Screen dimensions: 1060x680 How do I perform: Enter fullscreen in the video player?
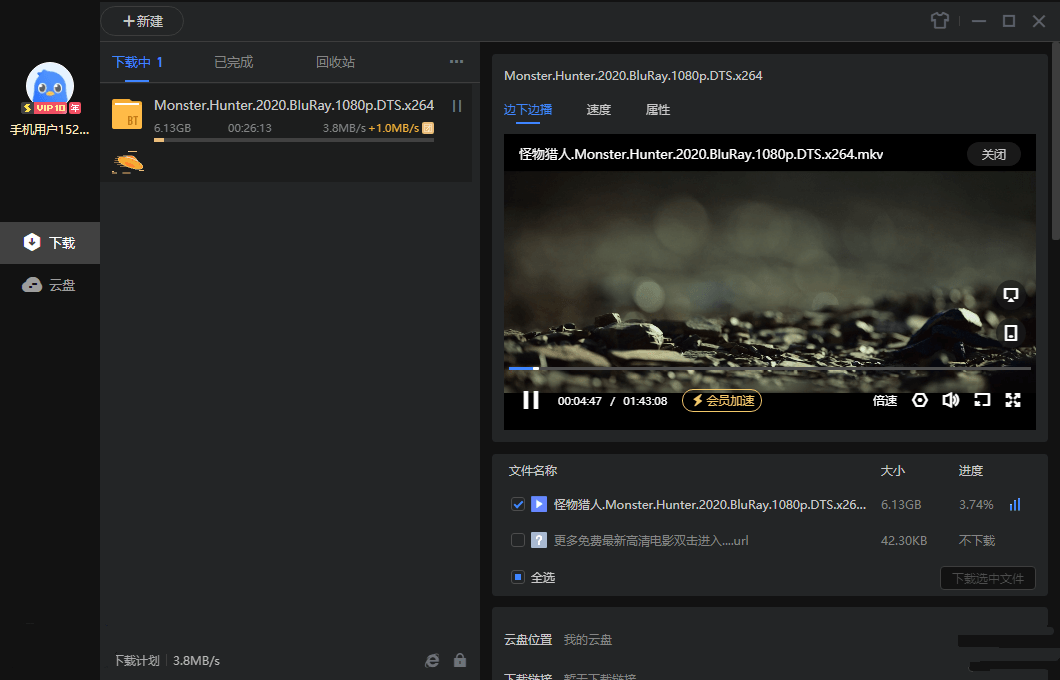(1013, 400)
